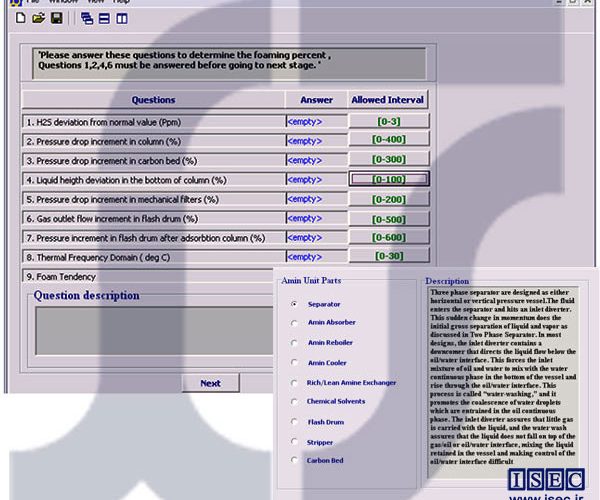Open file with the folder icon
Image resolution: width=600 pixels, height=500 pixels.
(x=38, y=18)
